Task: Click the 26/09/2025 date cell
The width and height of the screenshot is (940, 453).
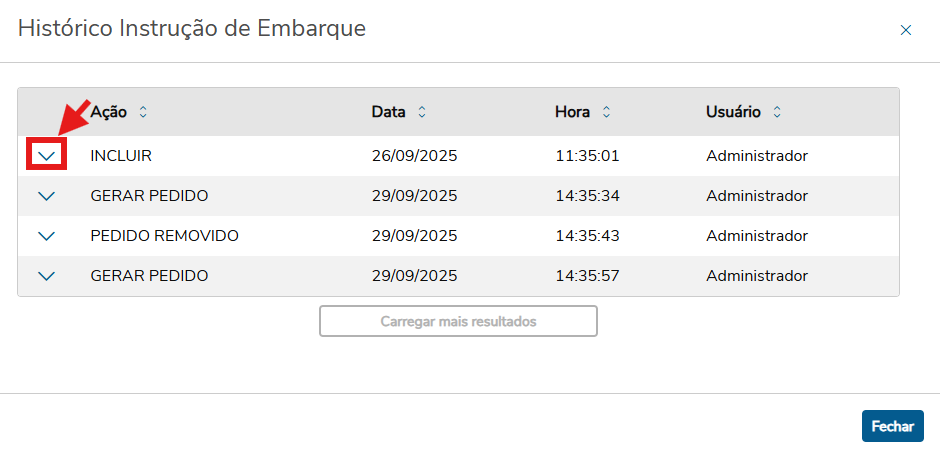Action: pos(414,156)
